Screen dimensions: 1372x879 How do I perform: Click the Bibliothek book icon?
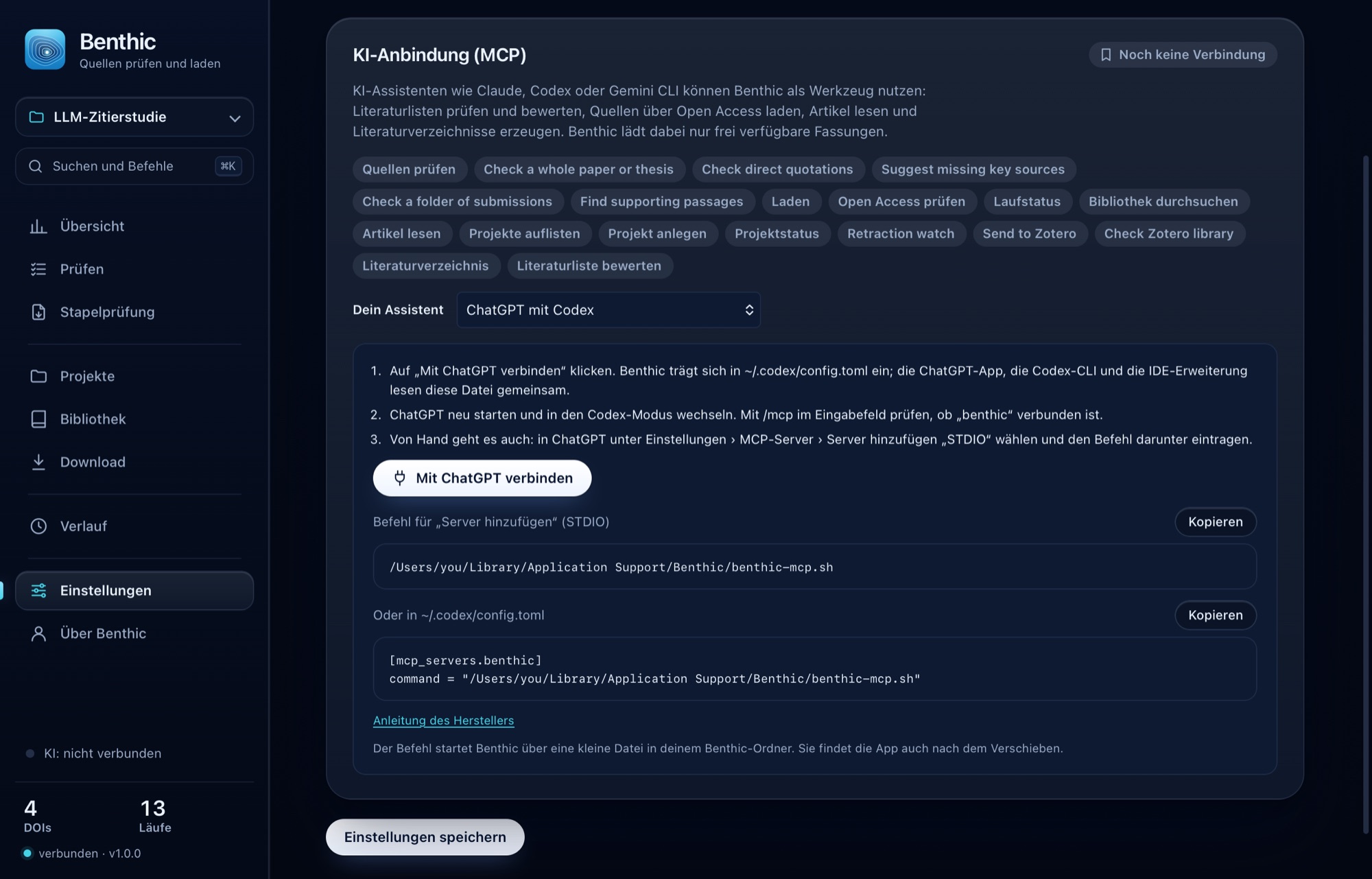tap(38, 419)
